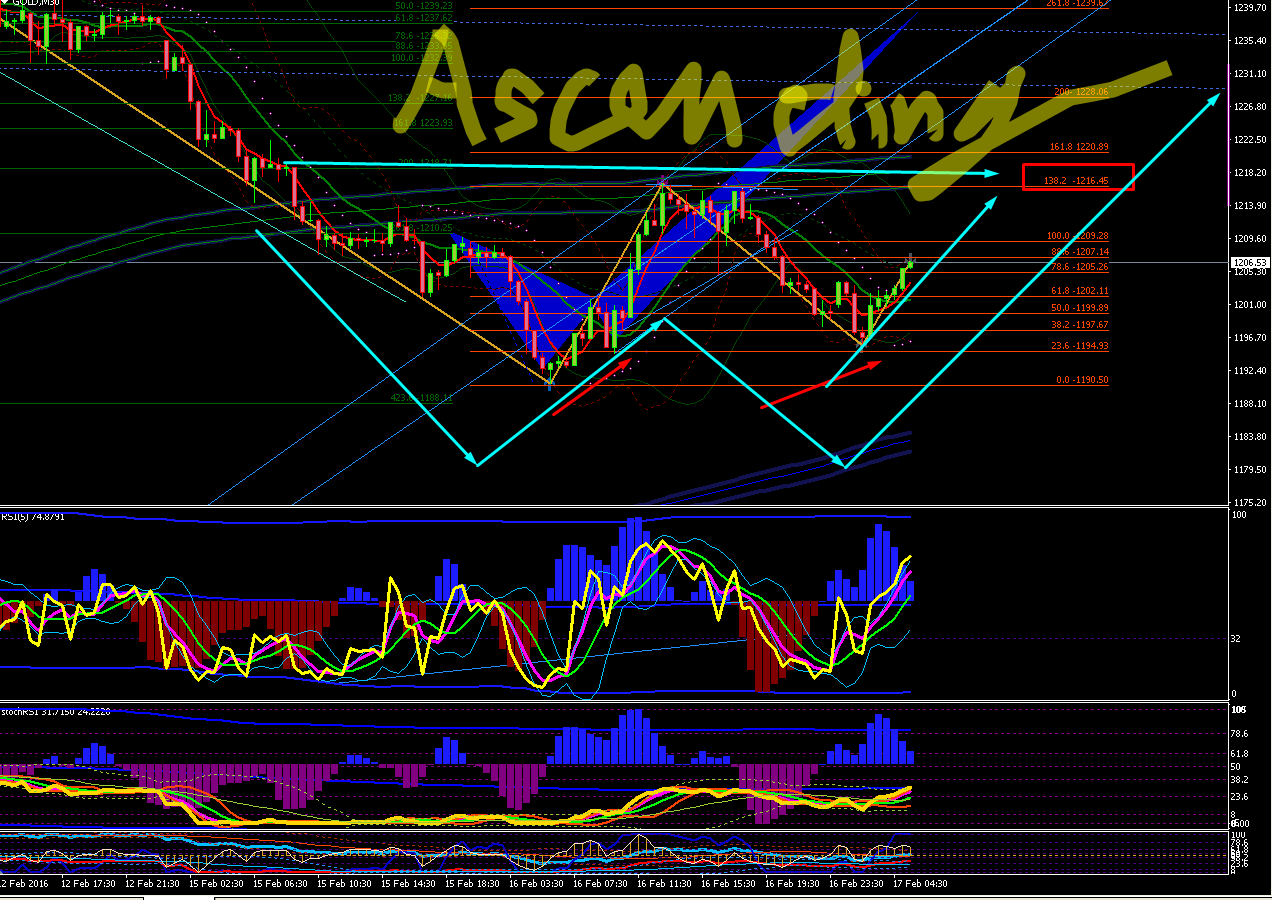Click 1218.20 on the price scale
Screen dimensions: 1272x900
(x=1249, y=173)
